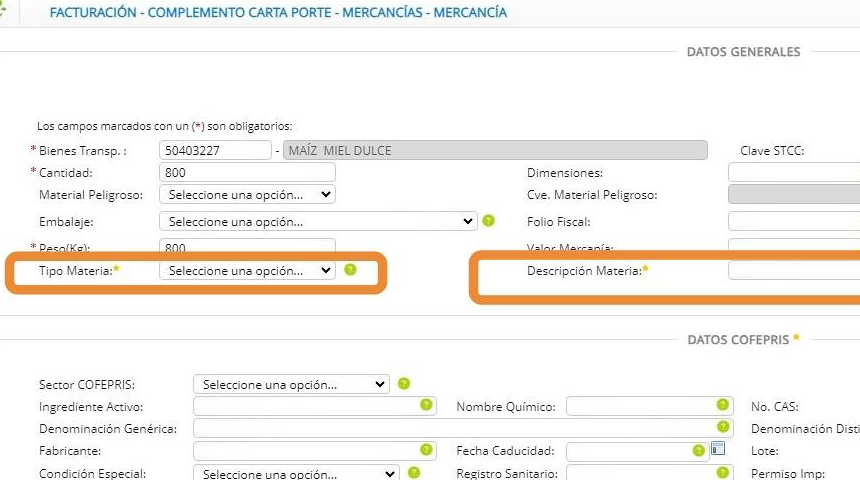Open the Tipo Materia dropdown
The image size is (860, 480).
point(247,271)
